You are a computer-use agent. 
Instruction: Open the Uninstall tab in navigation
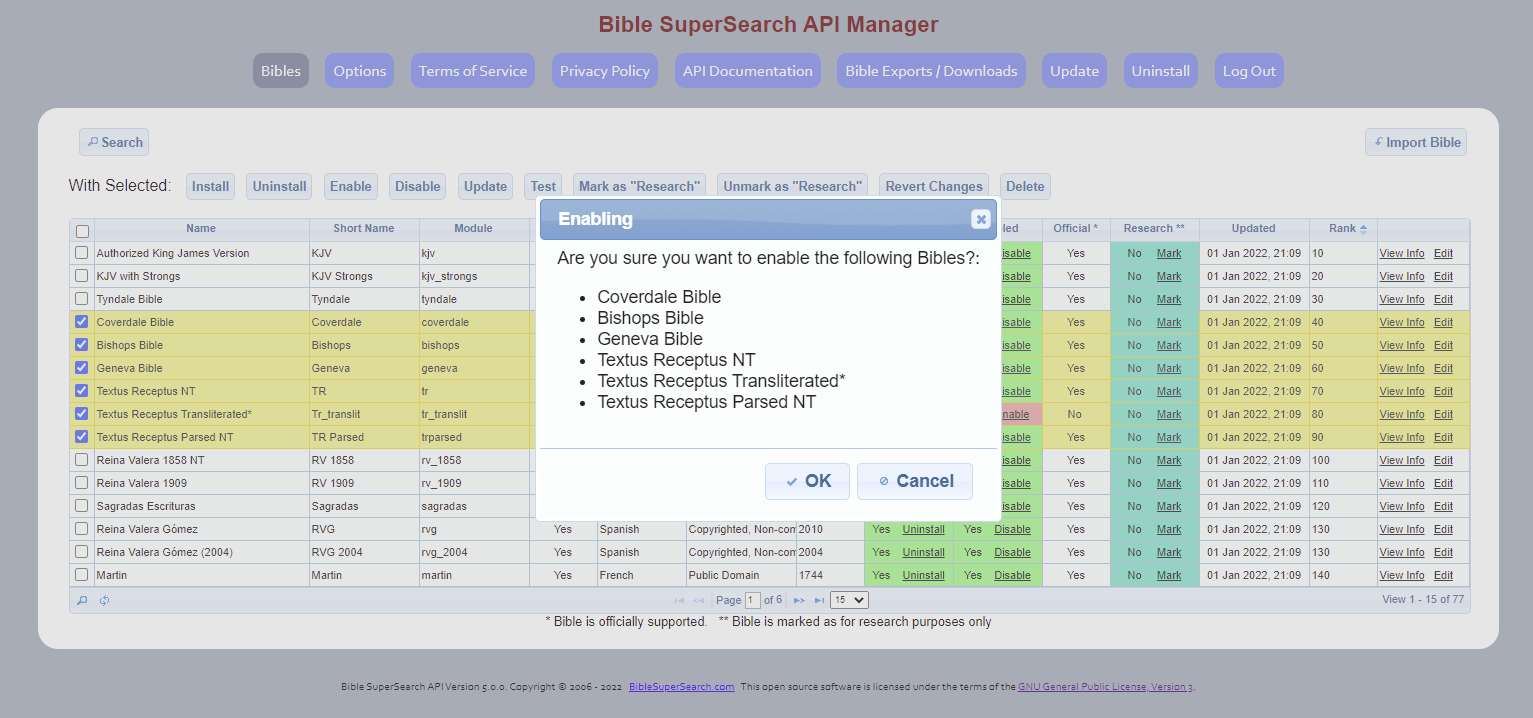point(1161,71)
